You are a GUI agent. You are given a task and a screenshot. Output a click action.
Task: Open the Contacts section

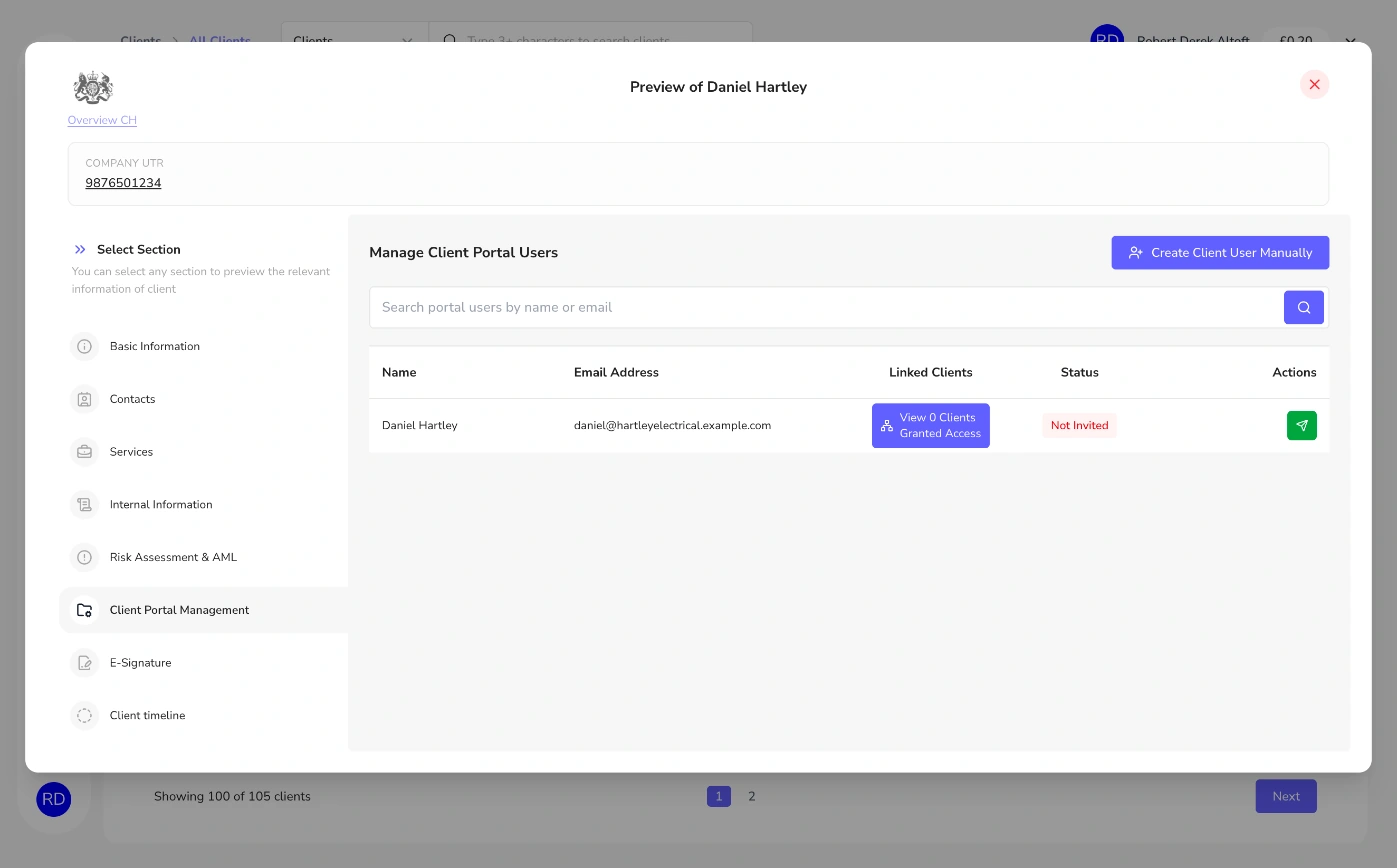point(204,399)
